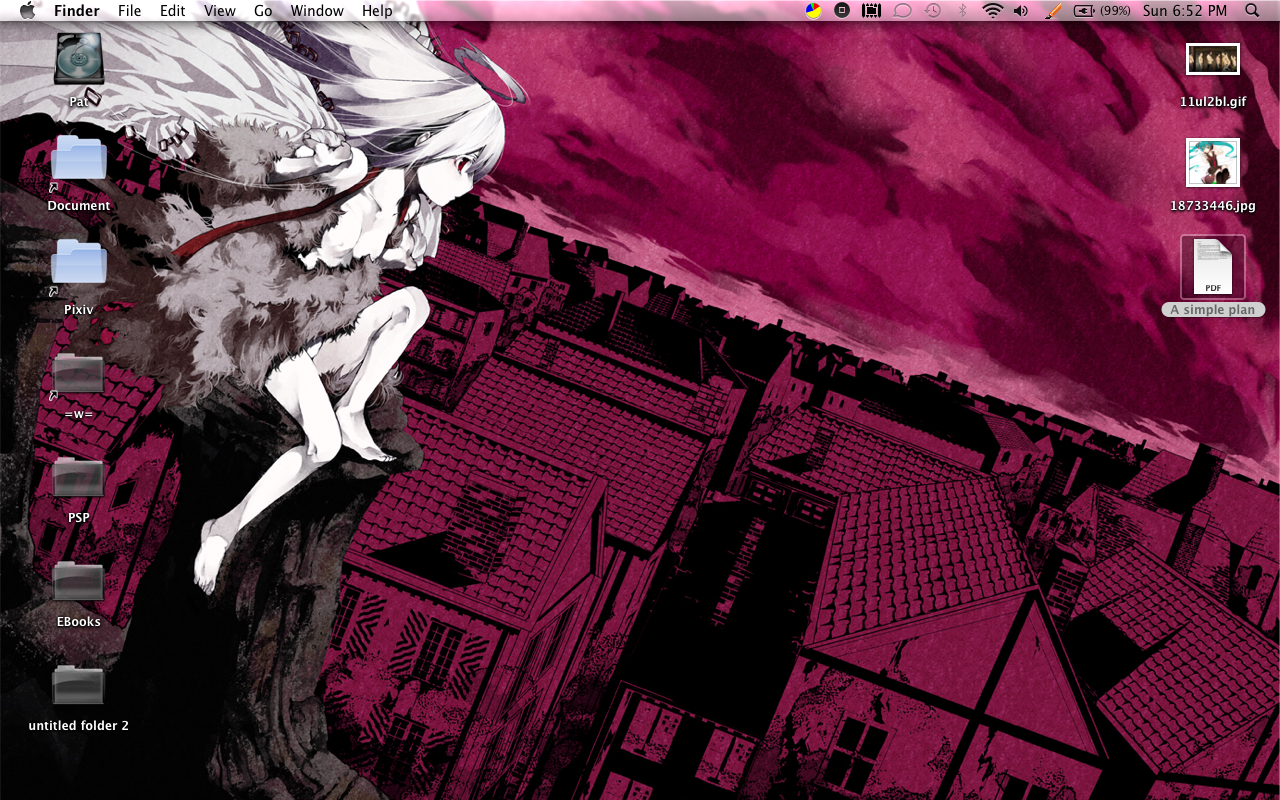Click the clock showing Sun 6:52 PM

1185,11
